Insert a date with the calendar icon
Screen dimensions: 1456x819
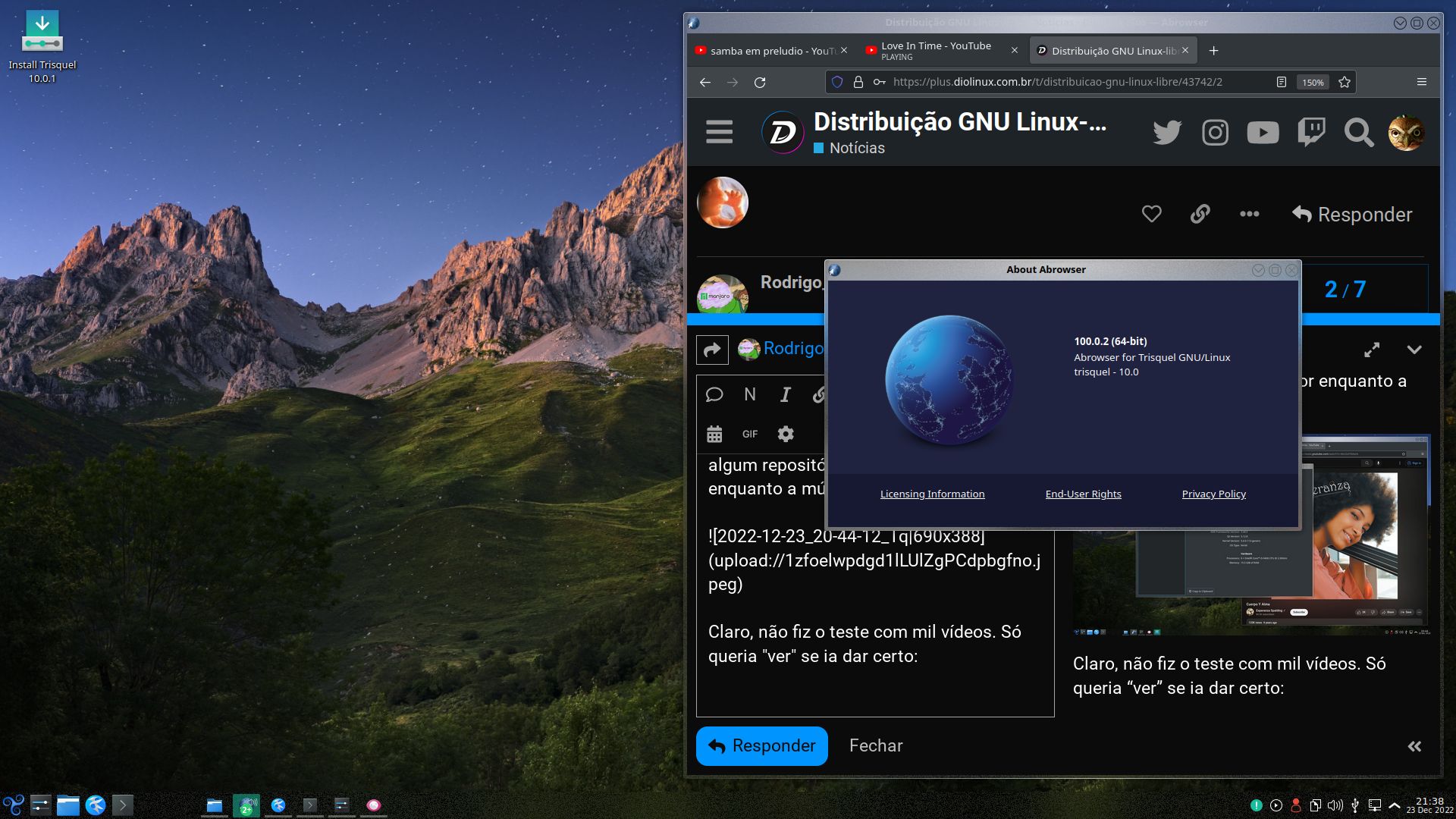tap(714, 433)
